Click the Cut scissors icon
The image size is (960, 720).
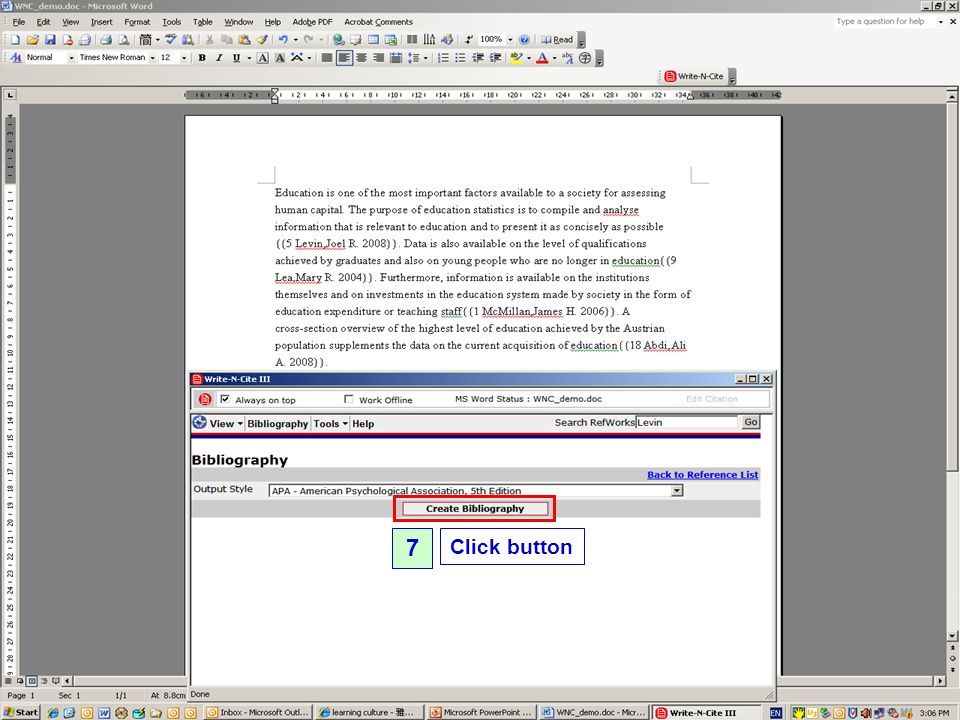209,40
